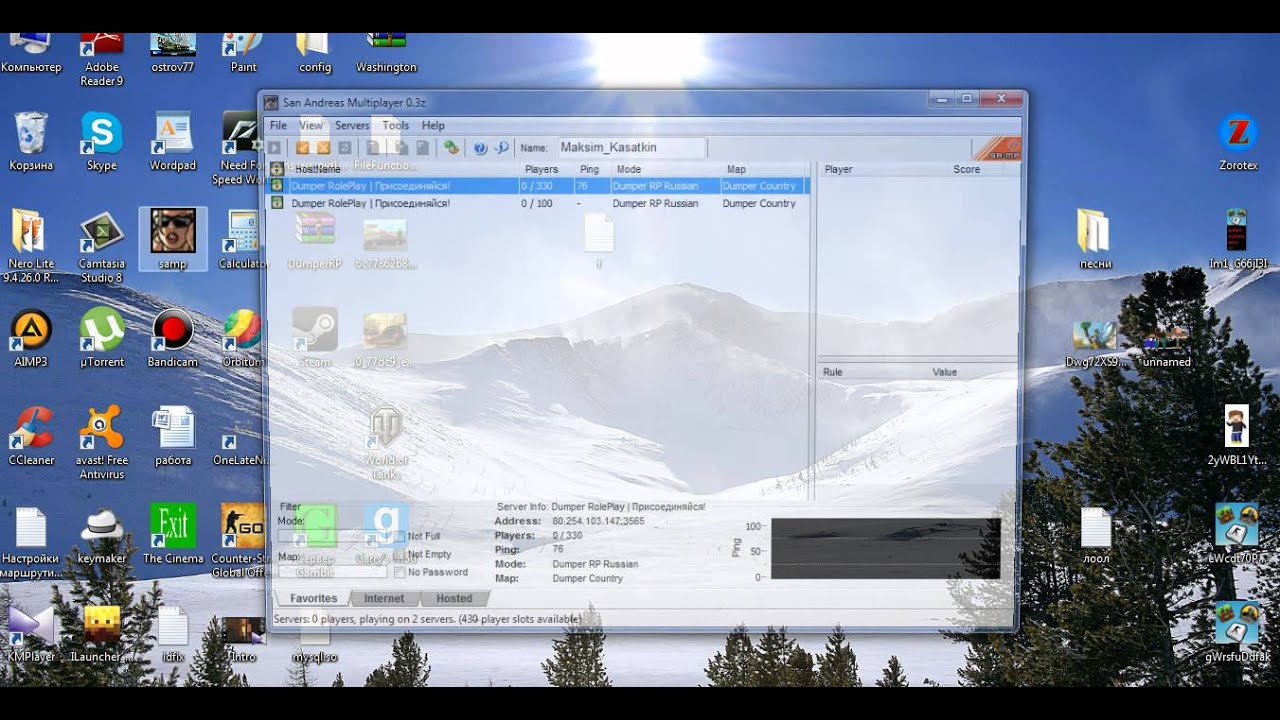The height and width of the screenshot is (720, 1280).
Task: Select the Adobe Reader 9 desktop icon
Action: (x=101, y=62)
